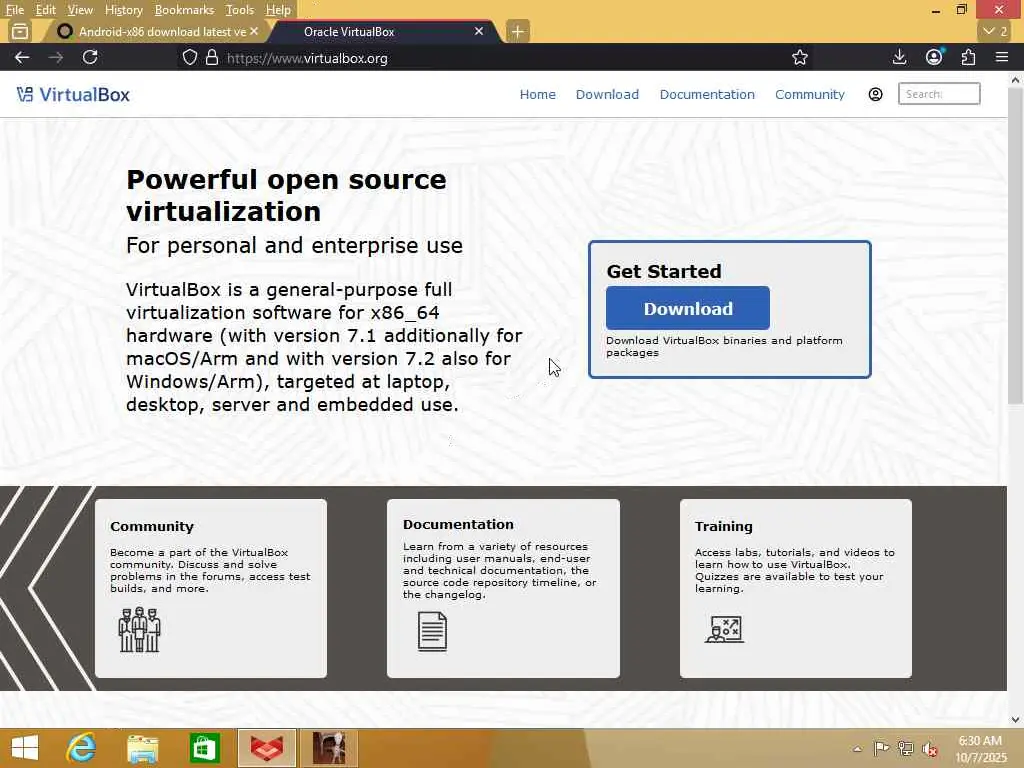Open the History menu
Image resolution: width=1024 pixels, height=768 pixels.
click(x=123, y=10)
